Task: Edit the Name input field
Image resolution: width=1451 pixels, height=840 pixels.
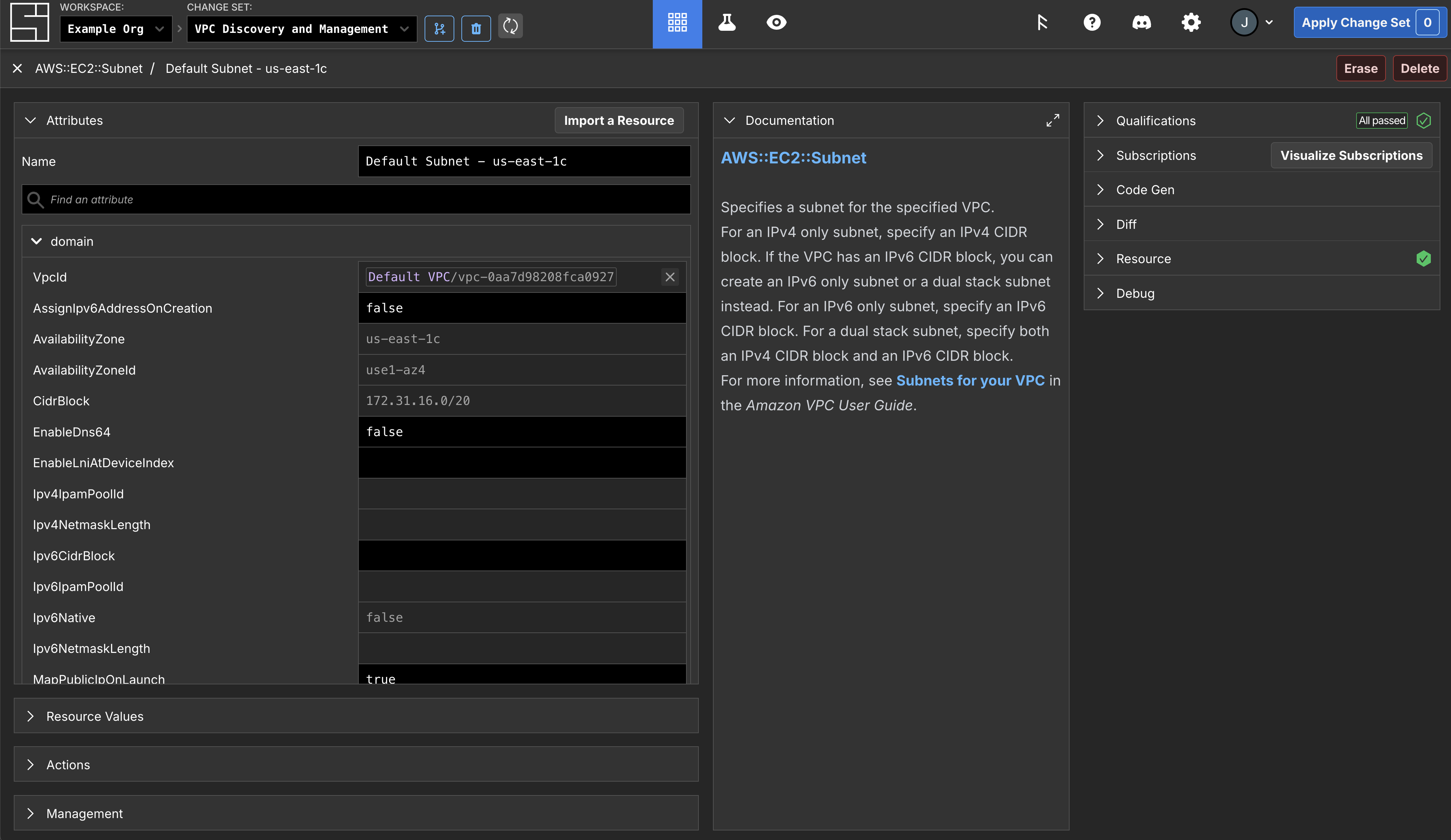Action: pyautogui.click(x=524, y=161)
